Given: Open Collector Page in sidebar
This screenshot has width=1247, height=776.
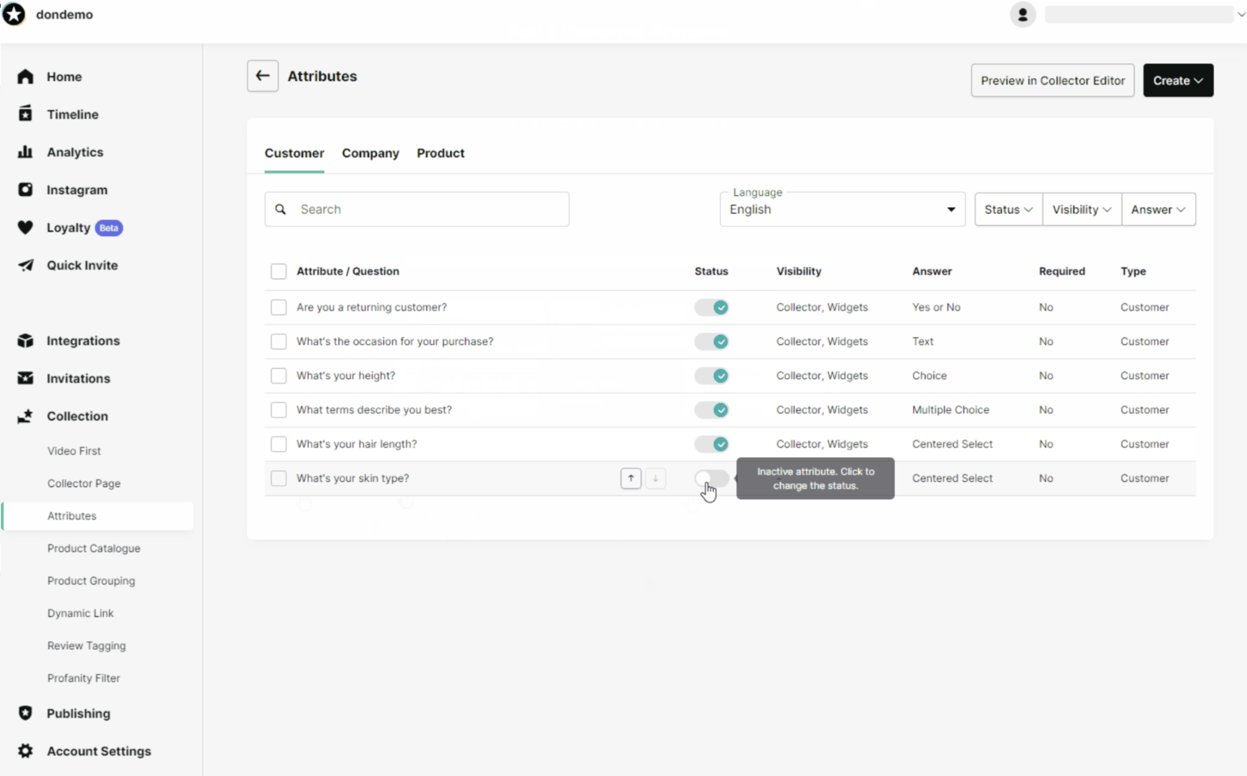Looking at the screenshot, I should pos(84,483).
